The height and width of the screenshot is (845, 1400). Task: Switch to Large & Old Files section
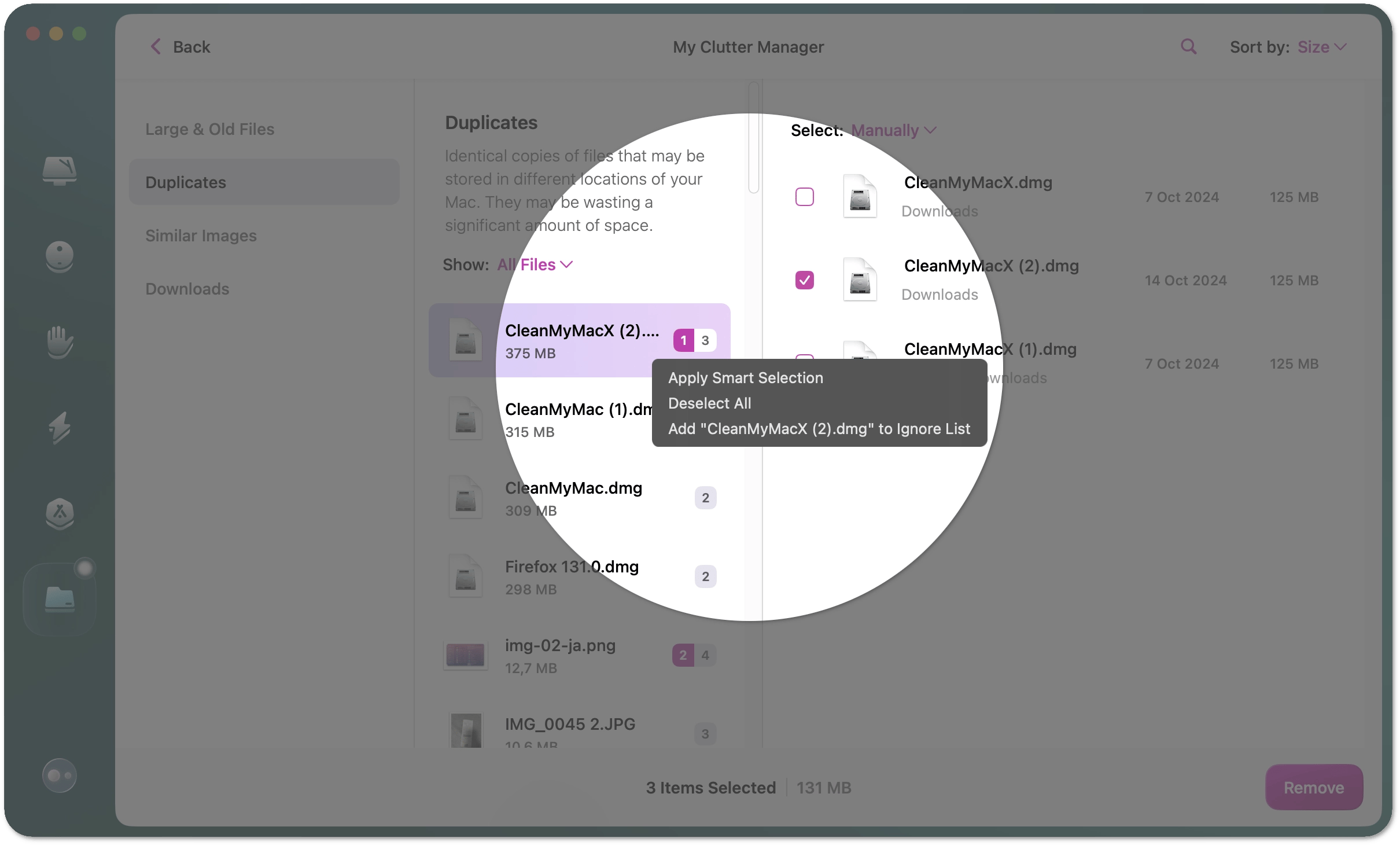[209, 129]
